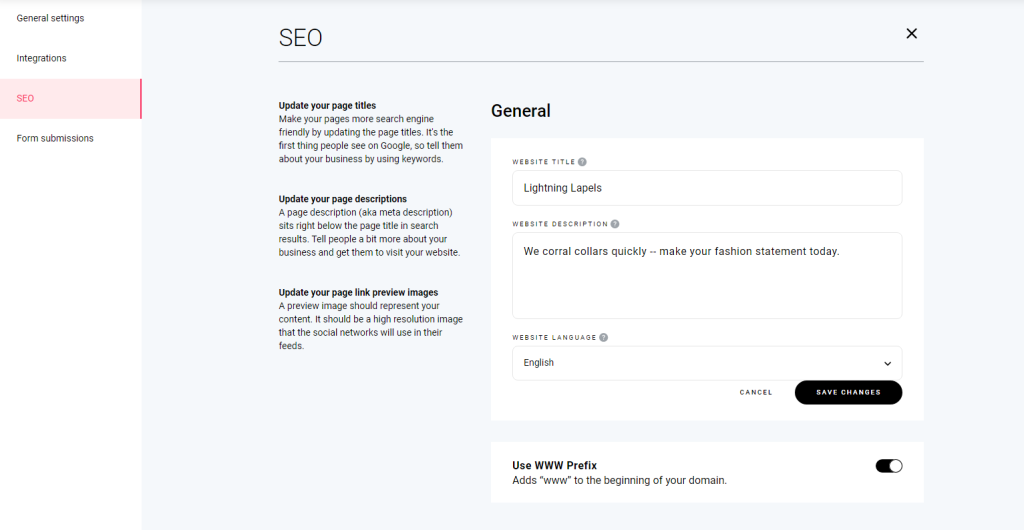Focus the Website Title field with Lightning Lapels
The width and height of the screenshot is (1024, 530).
pos(706,188)
